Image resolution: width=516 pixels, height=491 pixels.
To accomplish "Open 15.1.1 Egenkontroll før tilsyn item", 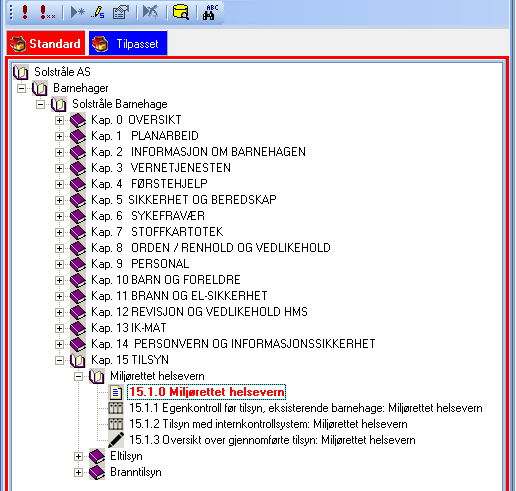I will 306,408.
